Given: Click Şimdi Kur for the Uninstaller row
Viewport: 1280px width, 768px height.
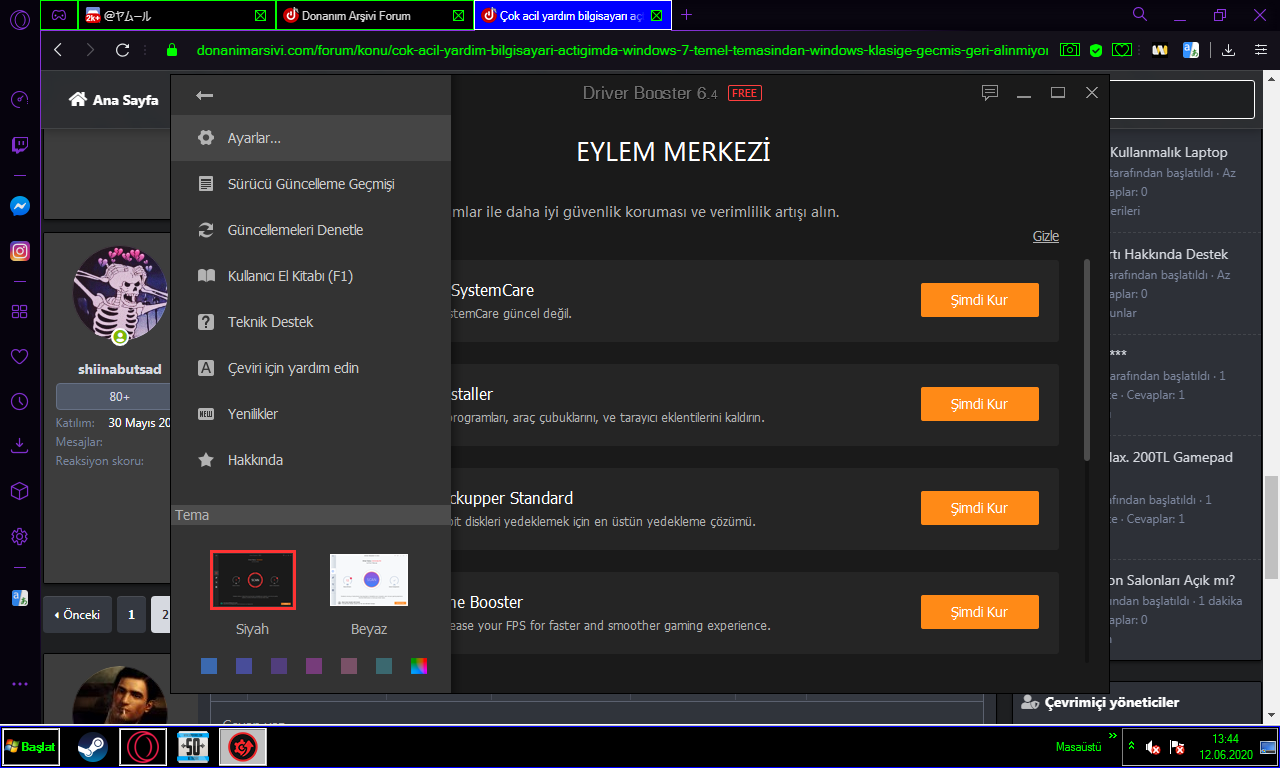Looking at the screenshot, I should 979,404.
